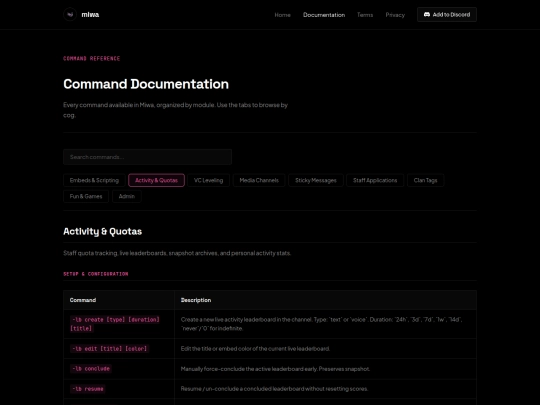Go to the Terms page
The image size is (540, 405).
365,15
